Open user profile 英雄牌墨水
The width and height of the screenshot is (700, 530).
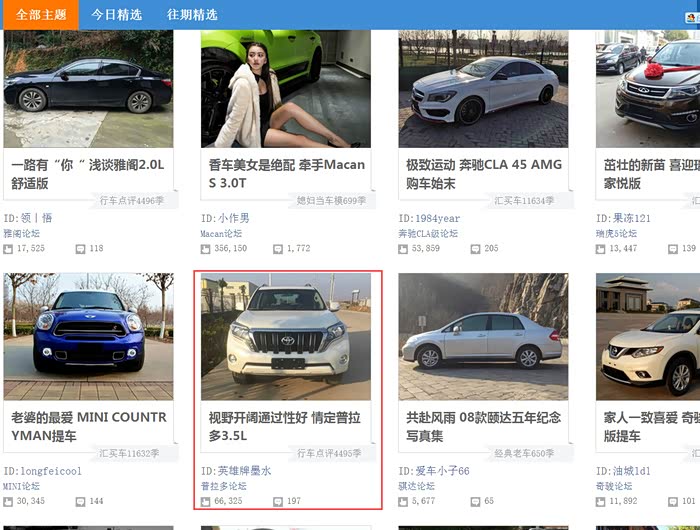click(x=245, y=471)
